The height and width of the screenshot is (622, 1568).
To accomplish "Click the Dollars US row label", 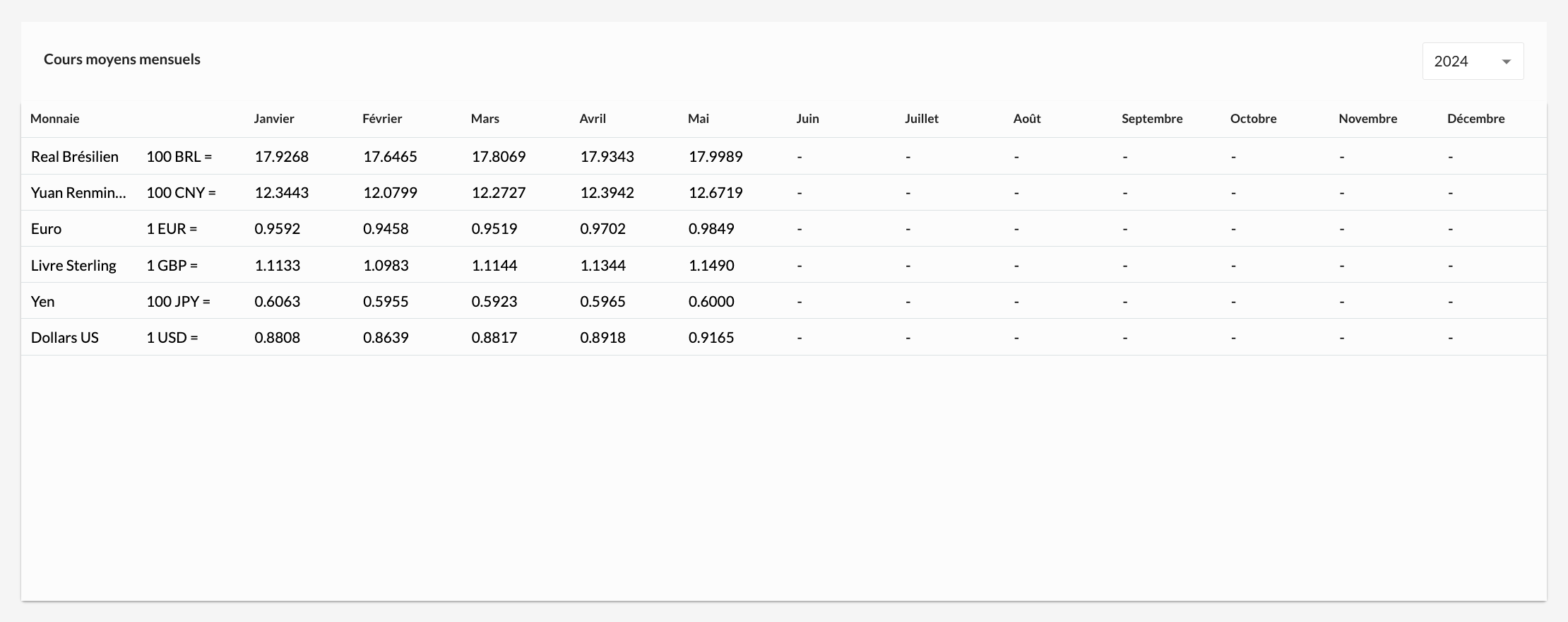I will [x=65, y=338].
